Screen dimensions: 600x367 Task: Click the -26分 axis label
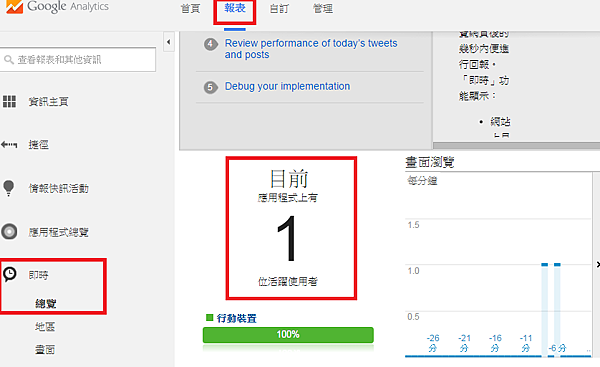pyautogui.click(x=433, y=343)
